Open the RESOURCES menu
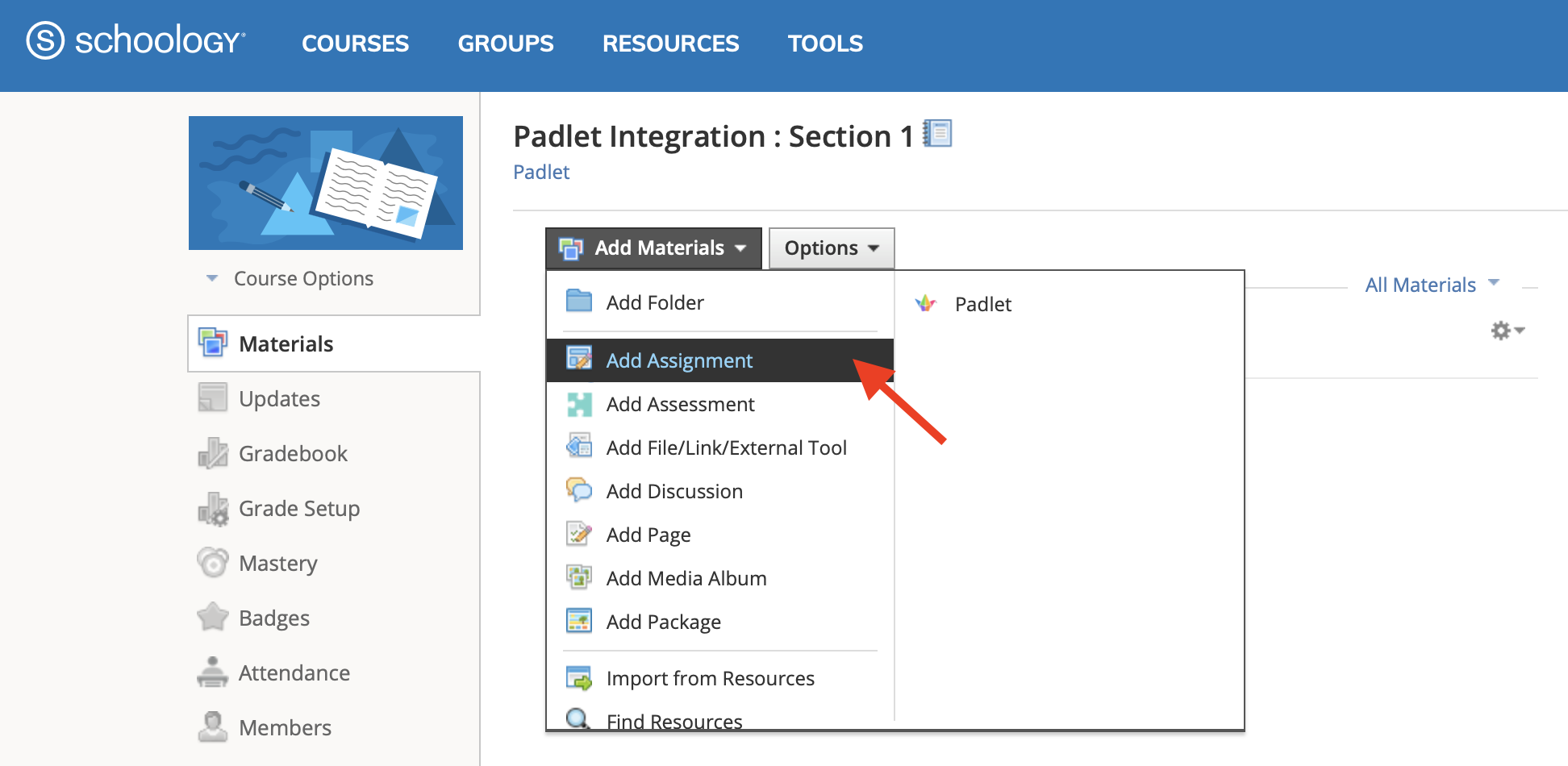This screenshot has height=766, width=1568. click(670, 44)
